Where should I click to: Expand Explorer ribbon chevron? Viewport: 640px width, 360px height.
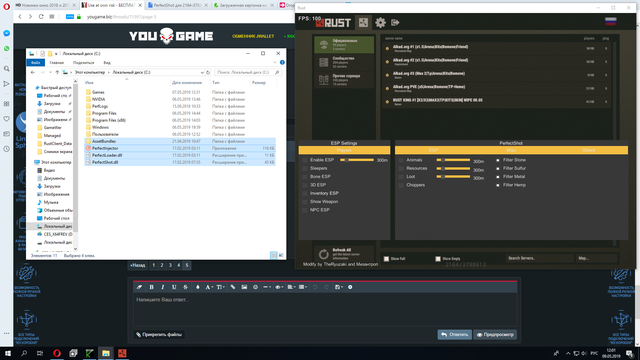coord(275,62)
